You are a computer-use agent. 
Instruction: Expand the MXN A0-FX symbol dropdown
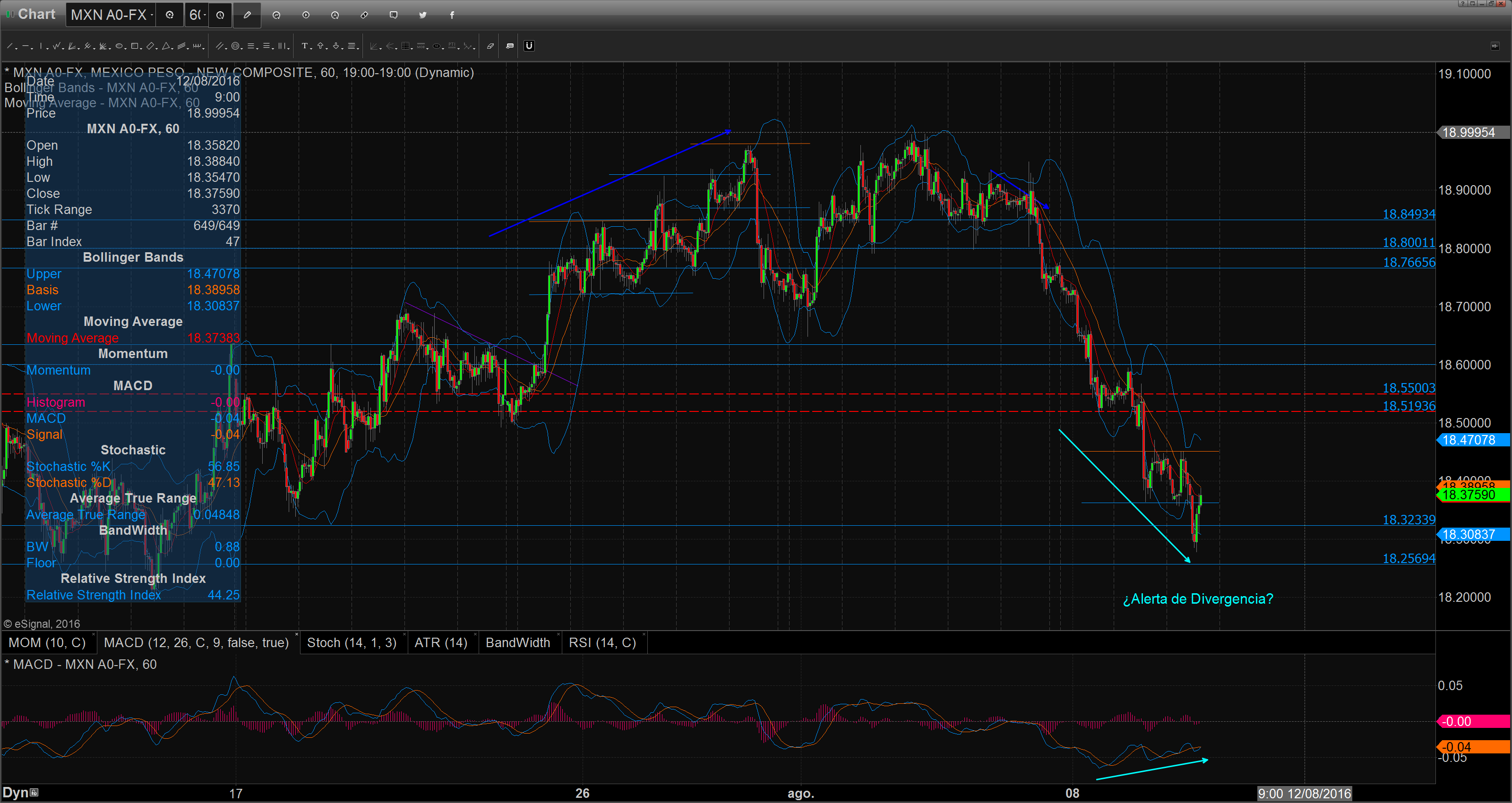tap(152, 15)
